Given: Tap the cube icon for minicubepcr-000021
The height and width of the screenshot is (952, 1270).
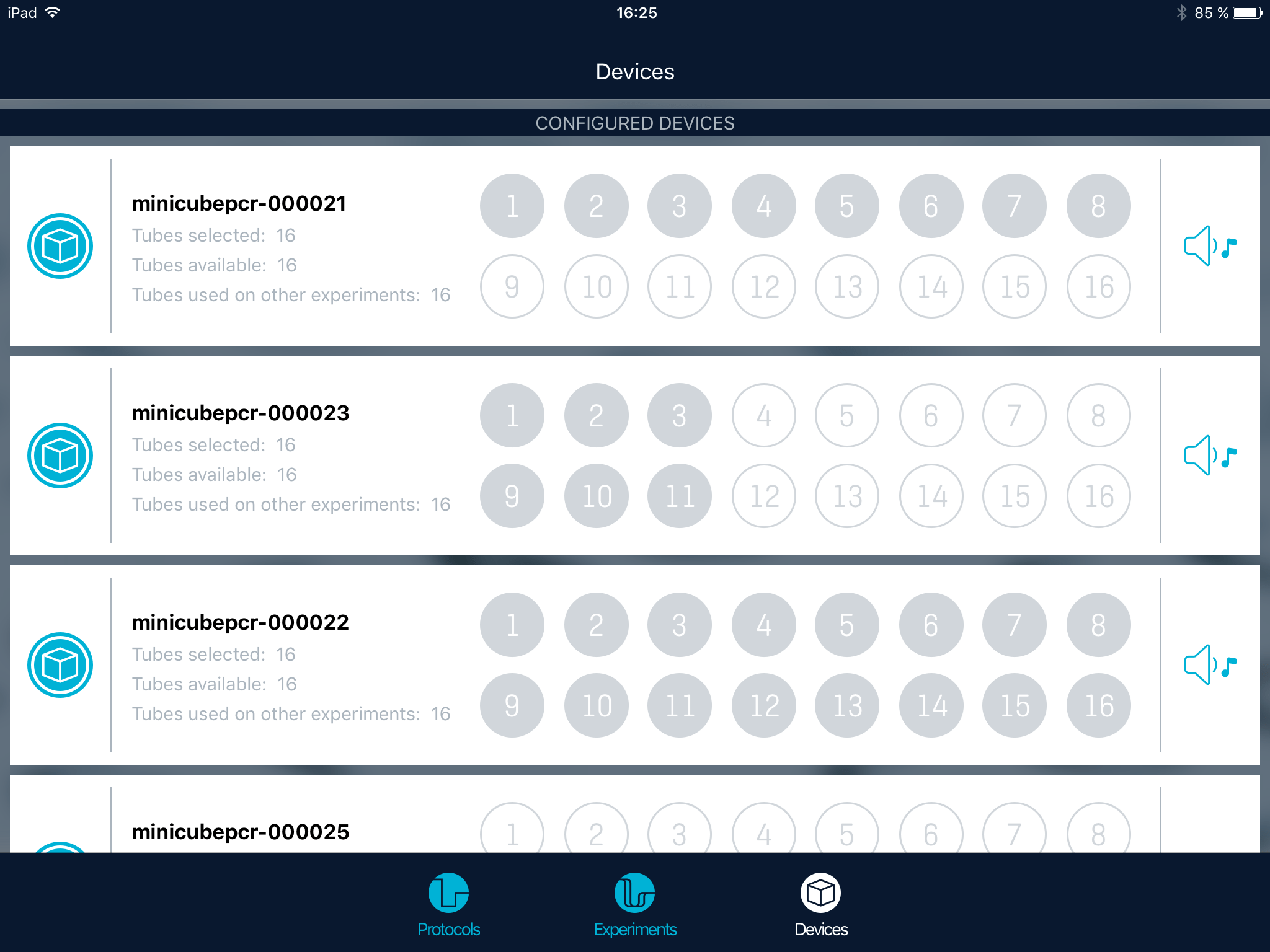Looking at the screenshot, I should coord(60,246).
